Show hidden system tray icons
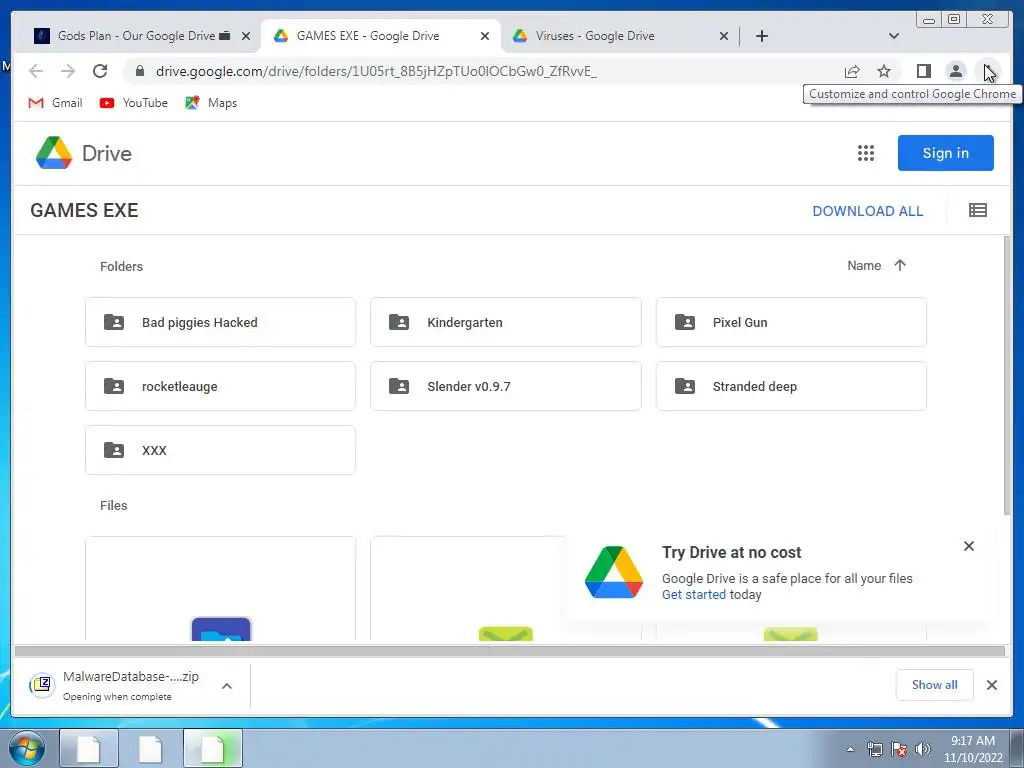Viewport: 1024px width, 768px height. pyautogui.click(x=850, y=749)
